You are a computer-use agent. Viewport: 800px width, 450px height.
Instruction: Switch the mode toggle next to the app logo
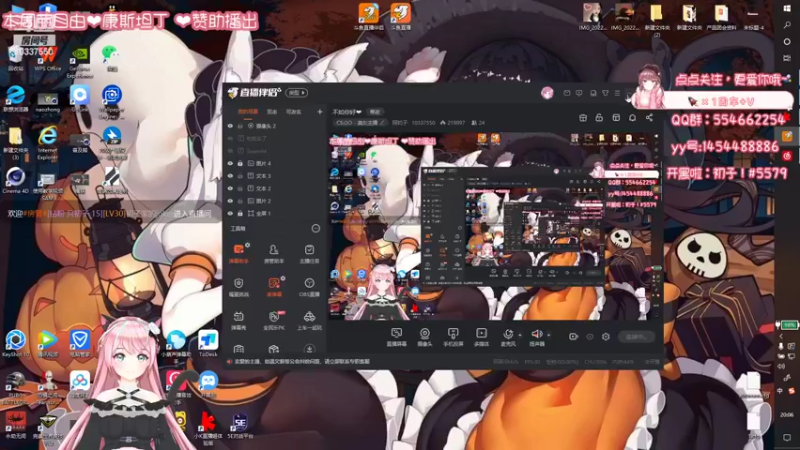pos(297,93)
